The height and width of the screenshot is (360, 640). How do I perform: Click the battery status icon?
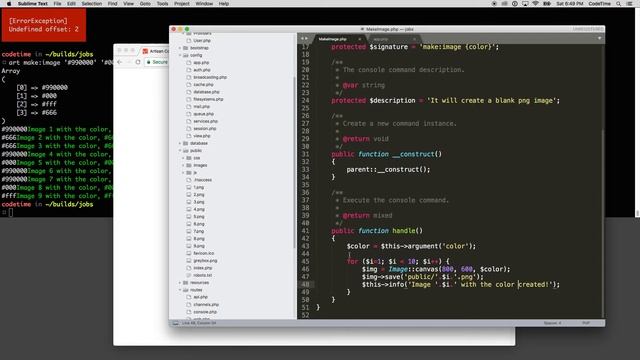click(x=547, y=4)
